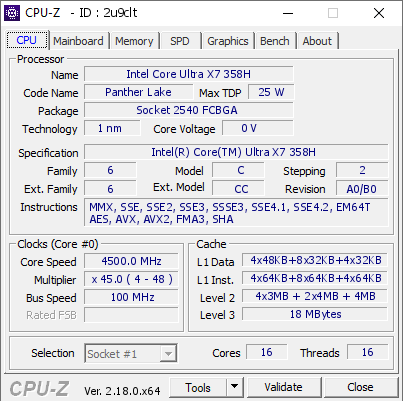The width and height of the screenshot is (403, 401).
Task: Open the Socket #1 selection combo box
Action: (131, 353)
